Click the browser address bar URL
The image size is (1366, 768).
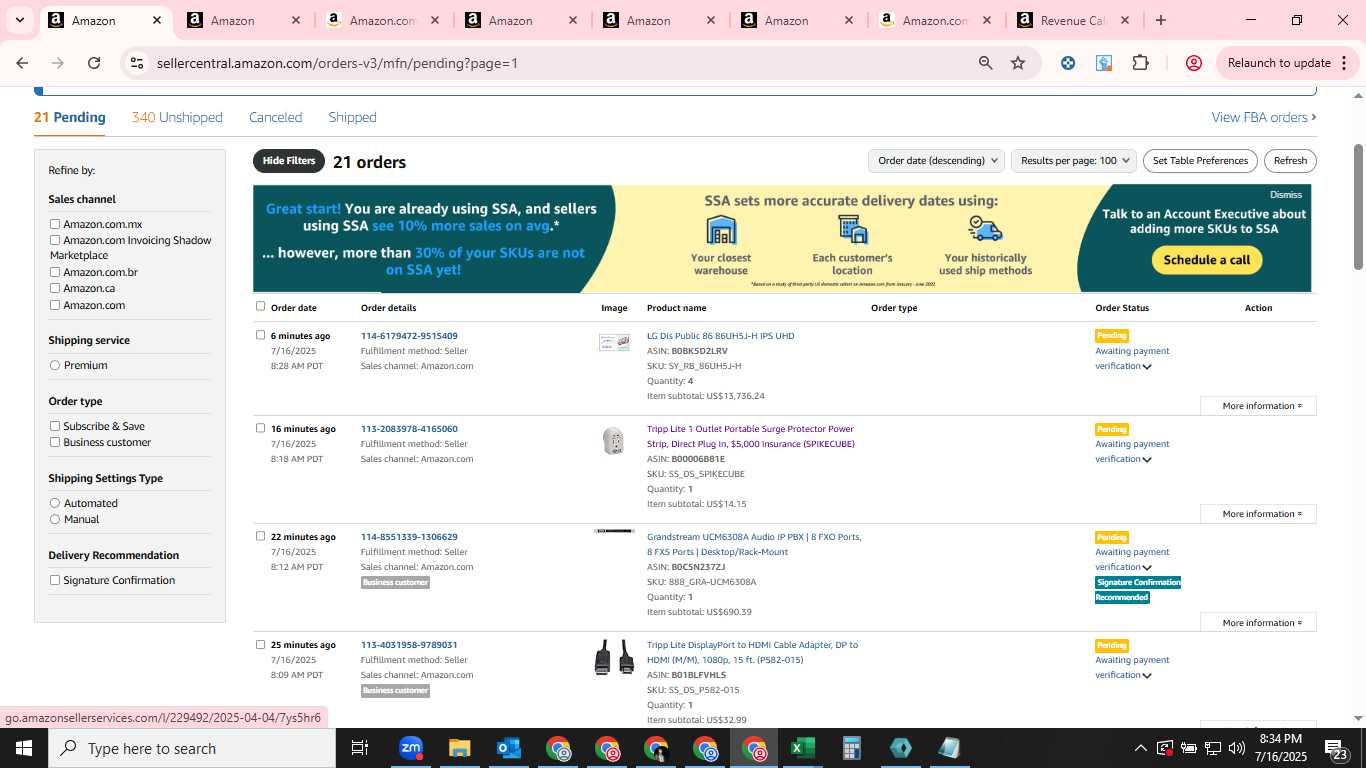tap(337, 63)
